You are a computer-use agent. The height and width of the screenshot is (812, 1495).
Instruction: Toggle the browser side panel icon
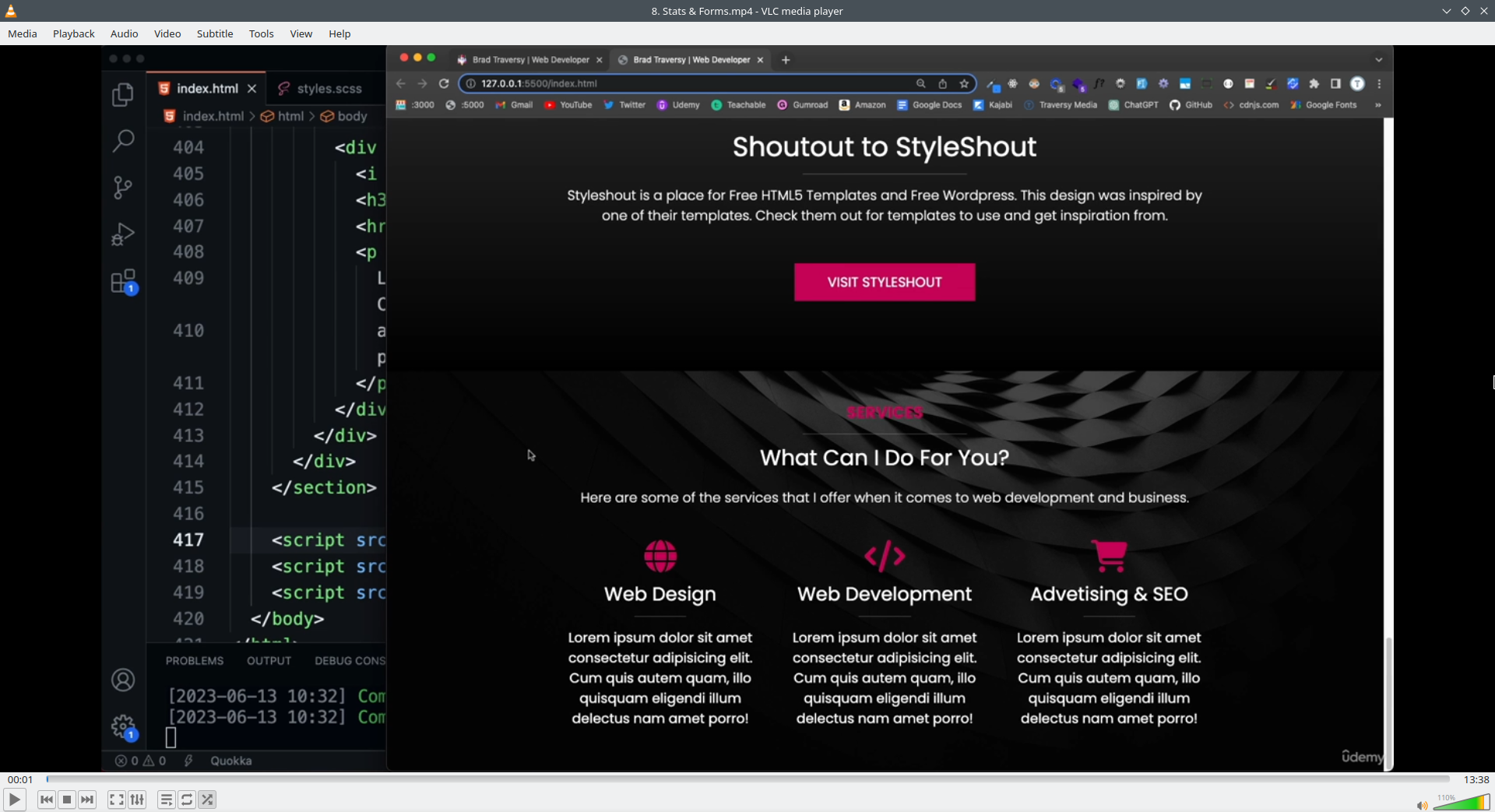pyautogui.click(x=1335, y=83)
